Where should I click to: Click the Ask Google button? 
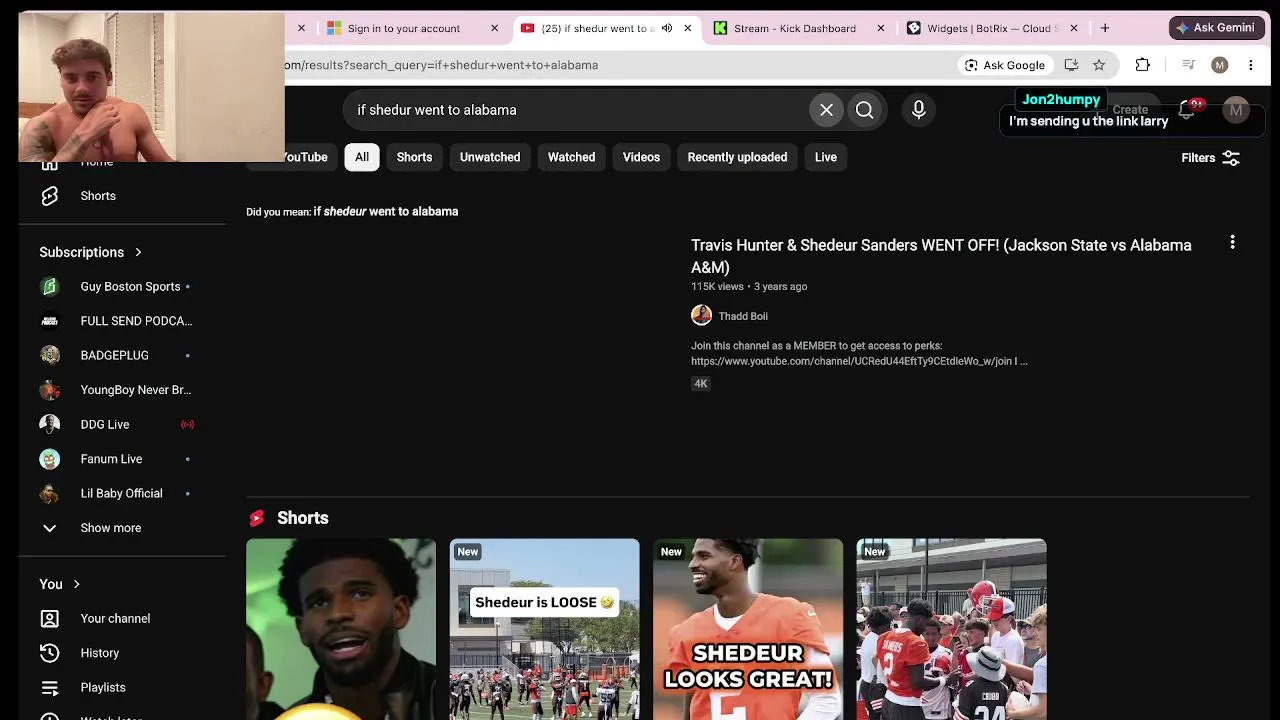point(1004,65)
